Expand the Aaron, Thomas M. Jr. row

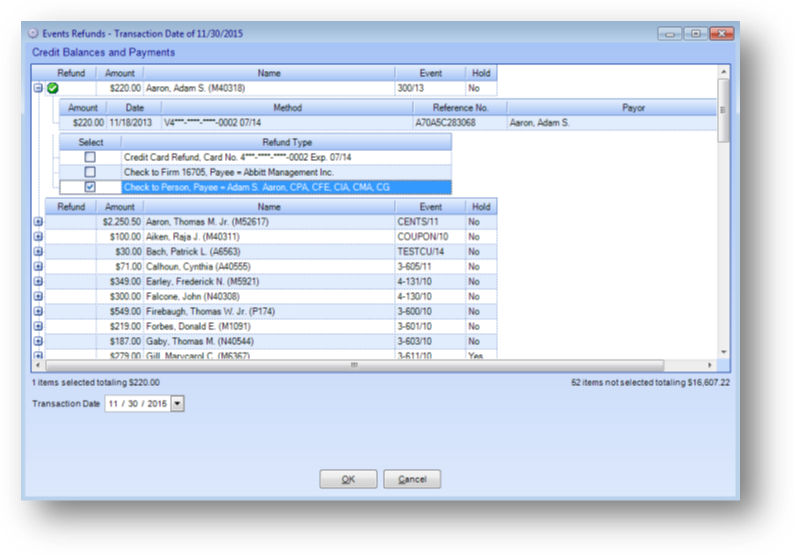point(38,222)
